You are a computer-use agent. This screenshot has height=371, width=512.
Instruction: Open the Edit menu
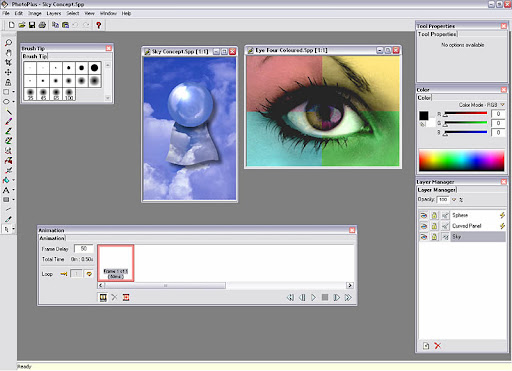pos(19,13)
